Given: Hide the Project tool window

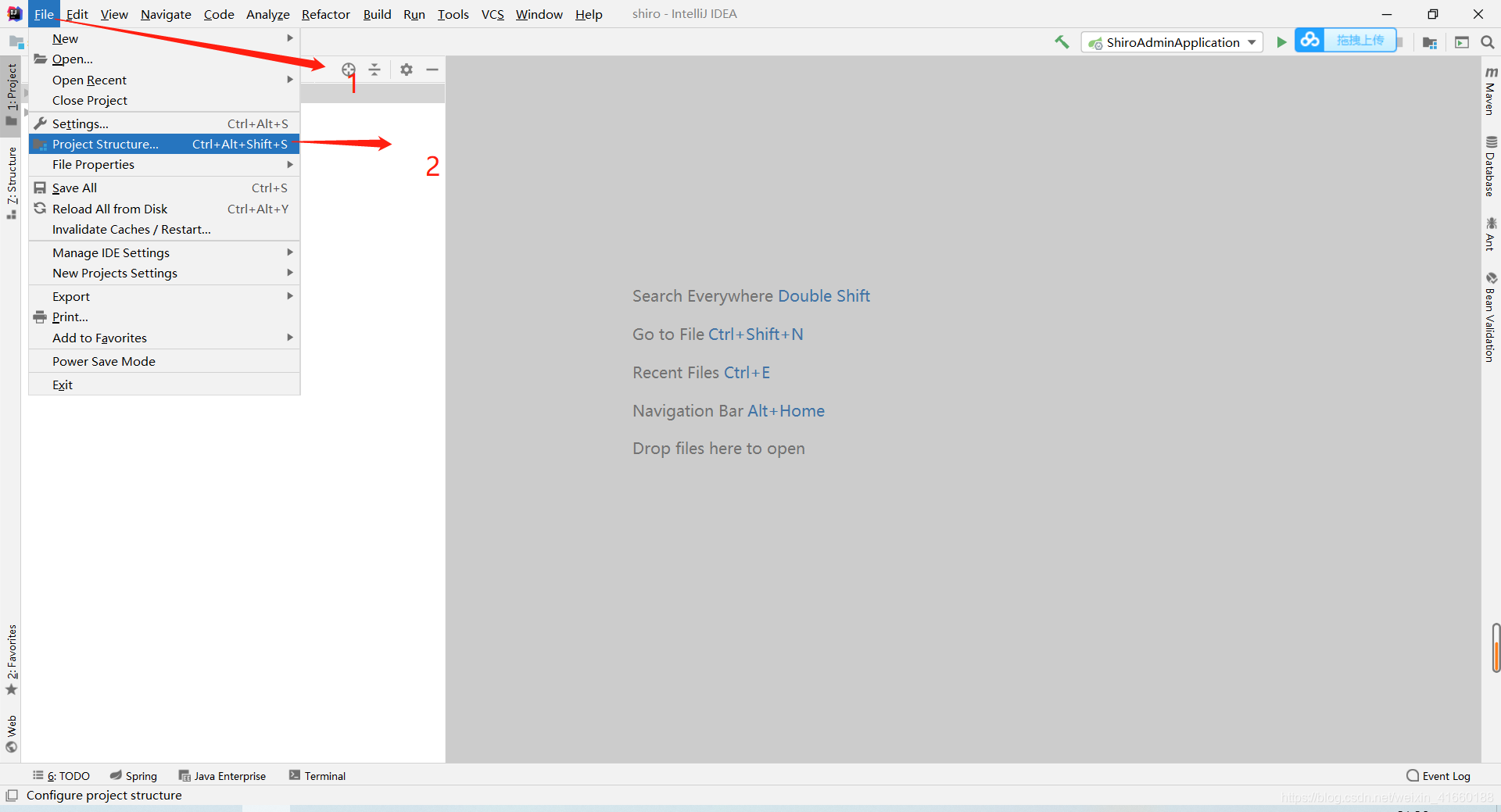Looking at the screenshot, I should [x=432, y=70].
